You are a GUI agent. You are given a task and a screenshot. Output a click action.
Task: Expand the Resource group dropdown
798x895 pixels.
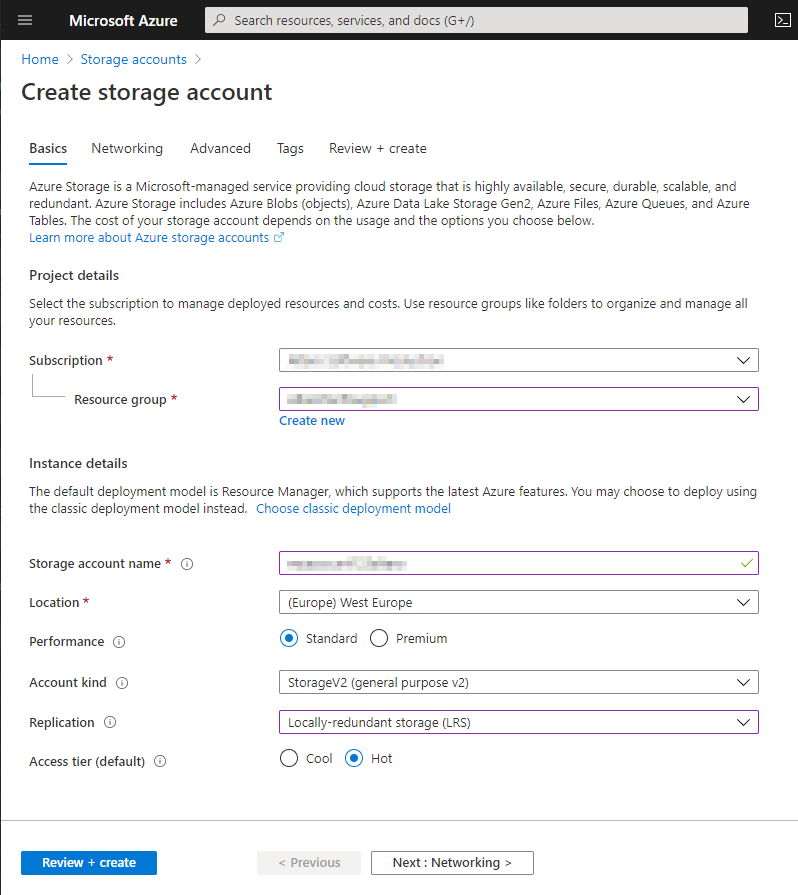pyautogui.click(x=518, y=399)
